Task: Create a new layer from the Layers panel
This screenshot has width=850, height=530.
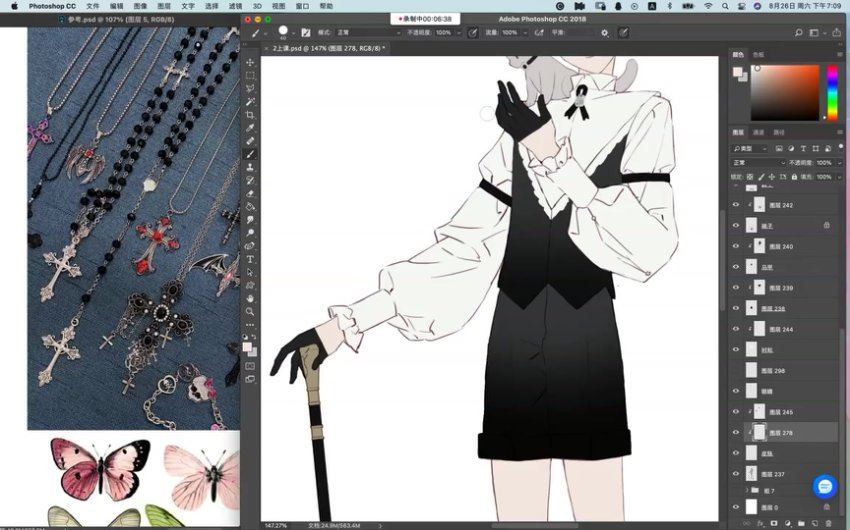Action: coord(815,523)
